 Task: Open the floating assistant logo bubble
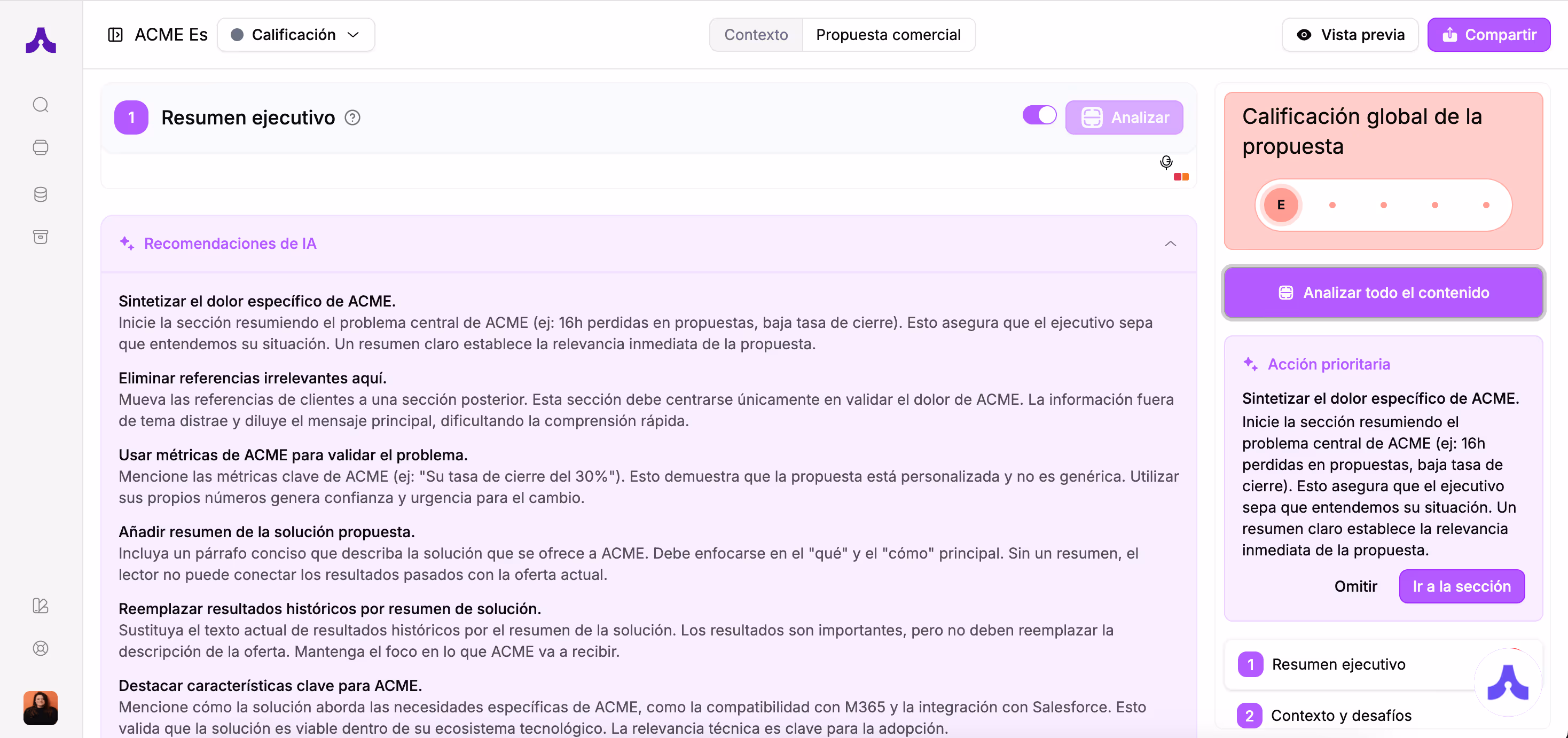coord(1508,682)
